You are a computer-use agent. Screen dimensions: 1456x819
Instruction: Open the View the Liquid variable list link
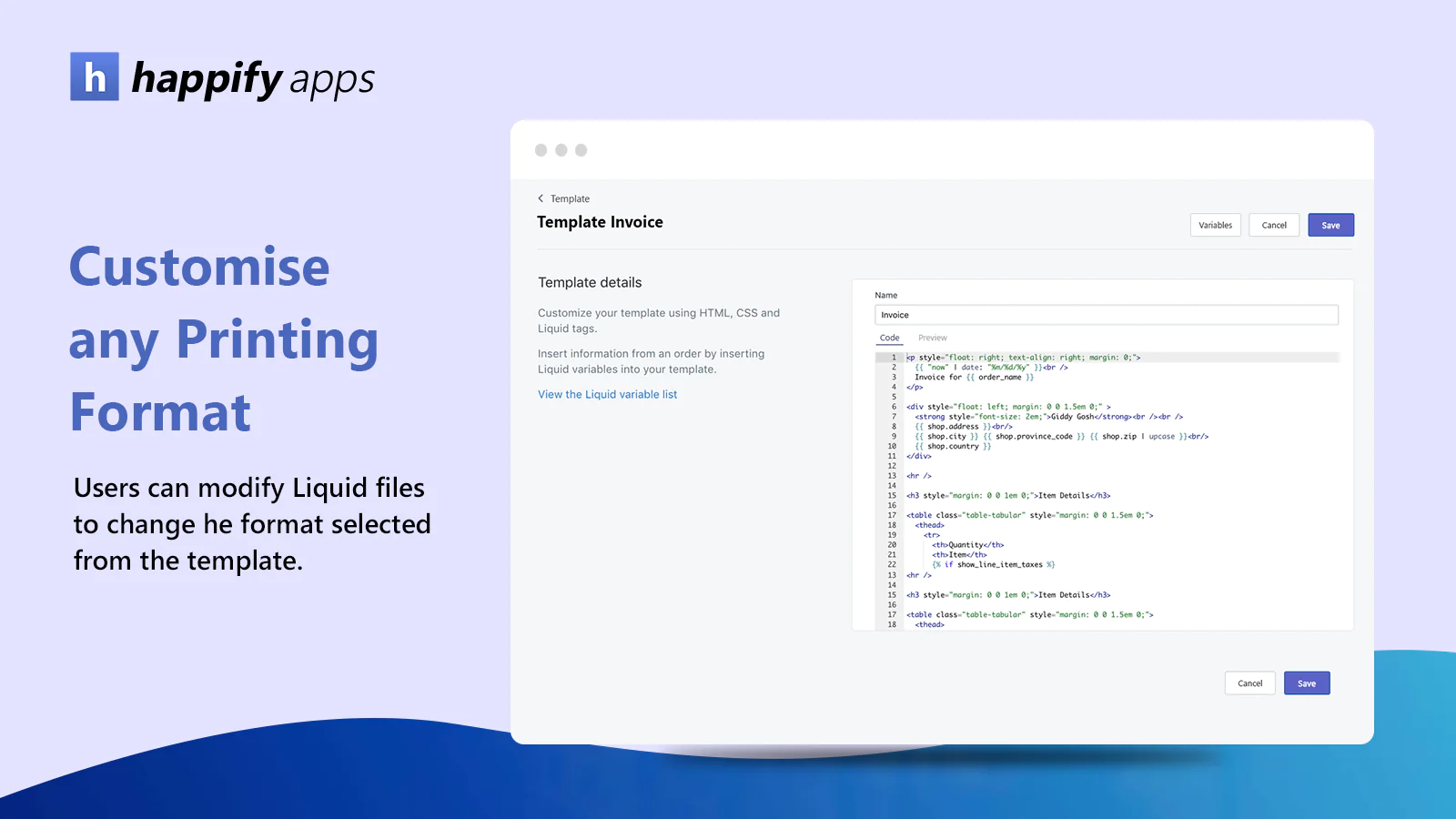point(607,394)
